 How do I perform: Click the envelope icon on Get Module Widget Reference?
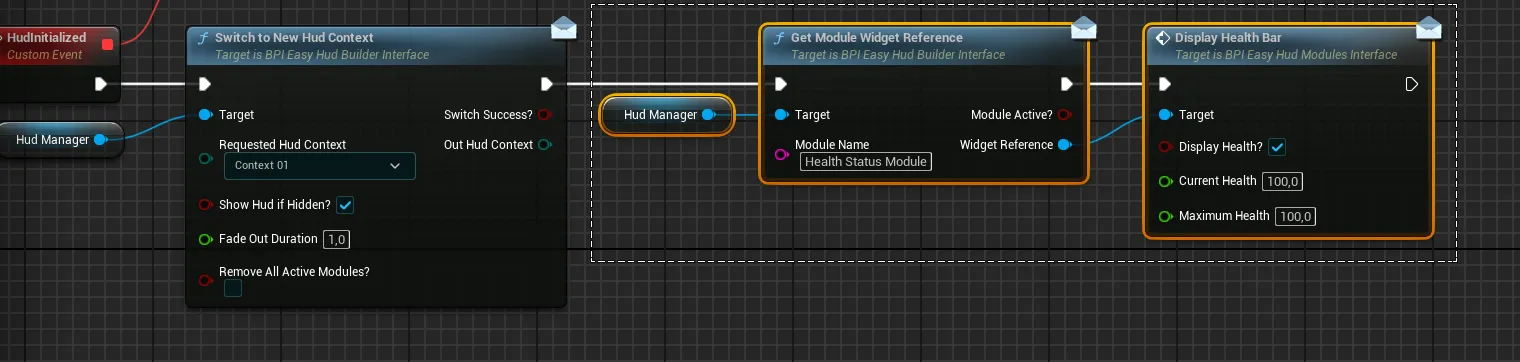pos(1083,29)
